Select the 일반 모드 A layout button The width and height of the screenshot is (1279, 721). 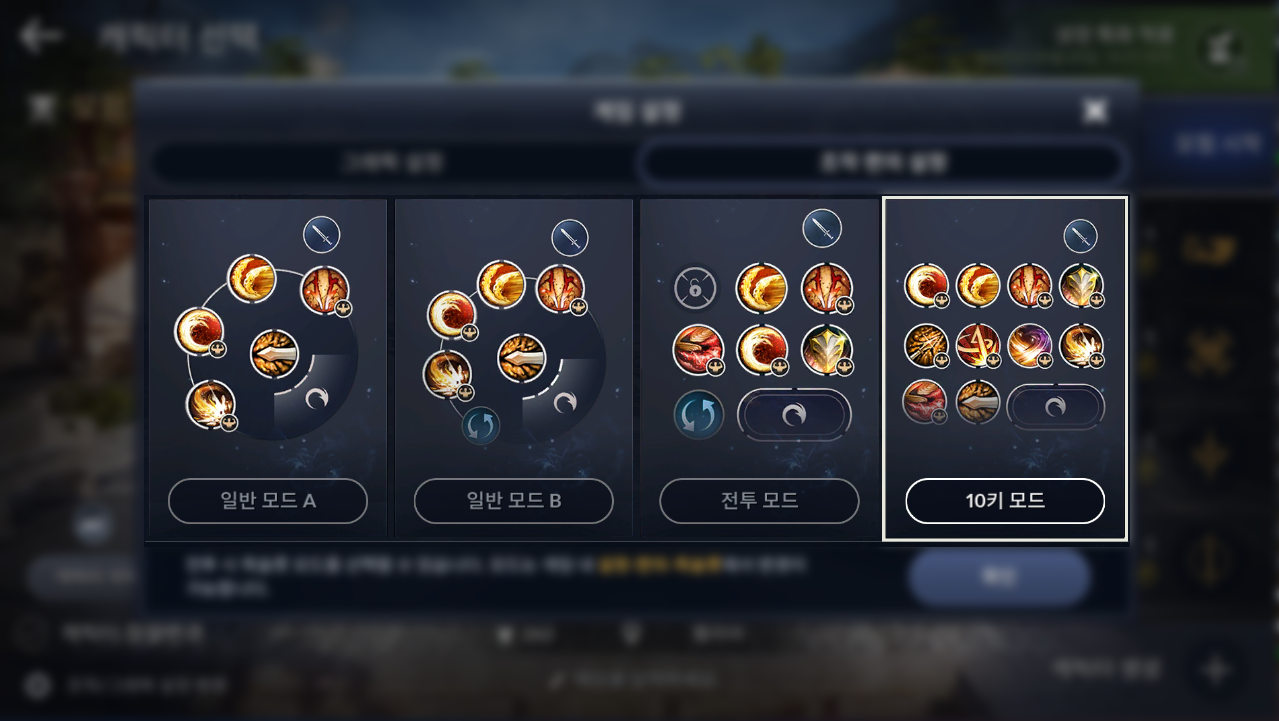[x=268, y=501]
